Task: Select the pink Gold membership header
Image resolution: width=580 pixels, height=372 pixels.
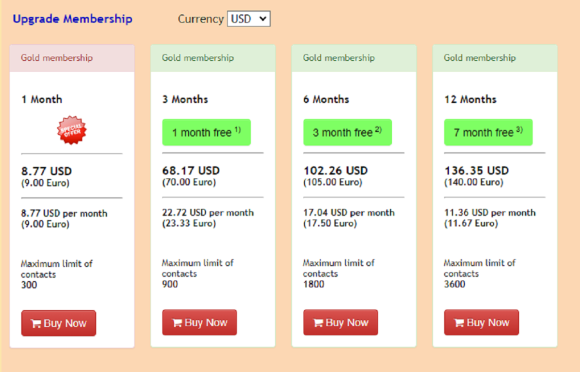Action: (72, 58)
